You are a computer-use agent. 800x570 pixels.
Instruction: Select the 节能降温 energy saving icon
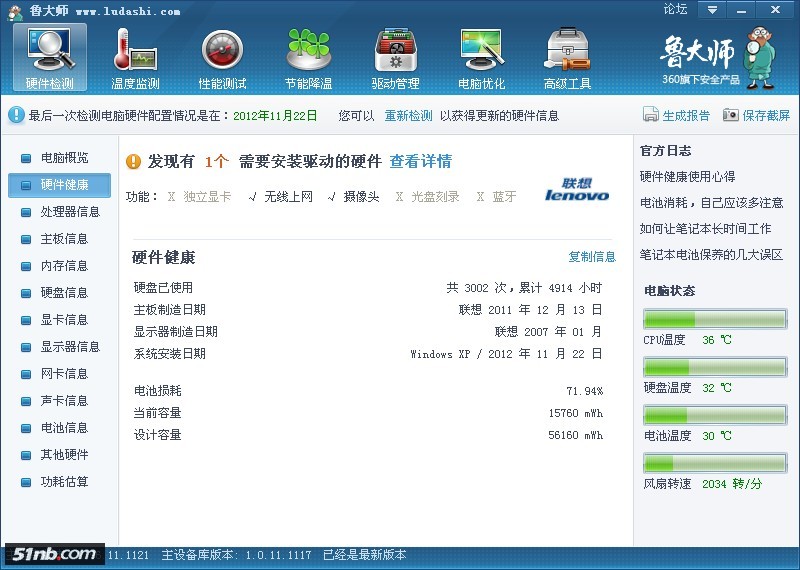tap(309, 58)
